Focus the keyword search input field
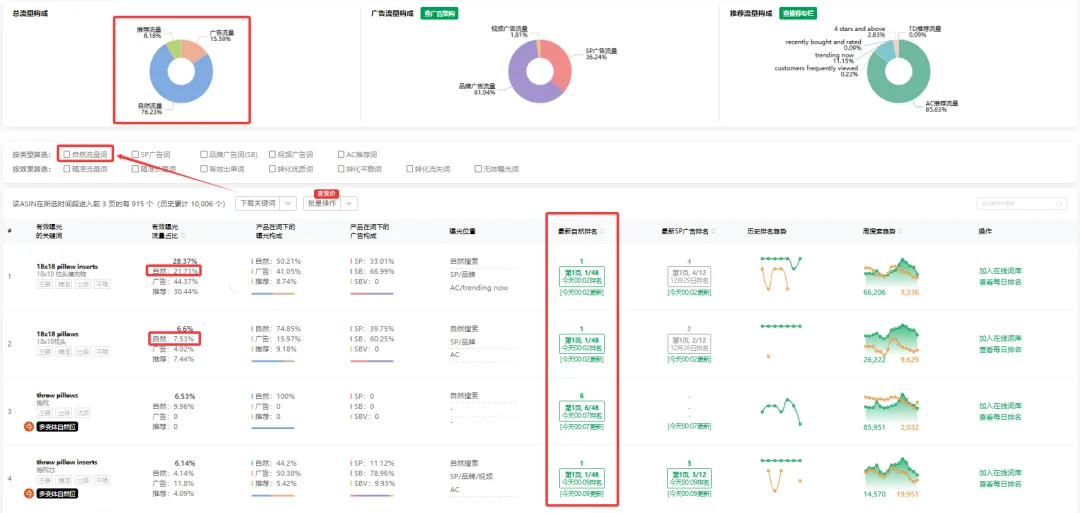The height and width of the screenshot is (513, 1080). click(x=1021, y=203)
